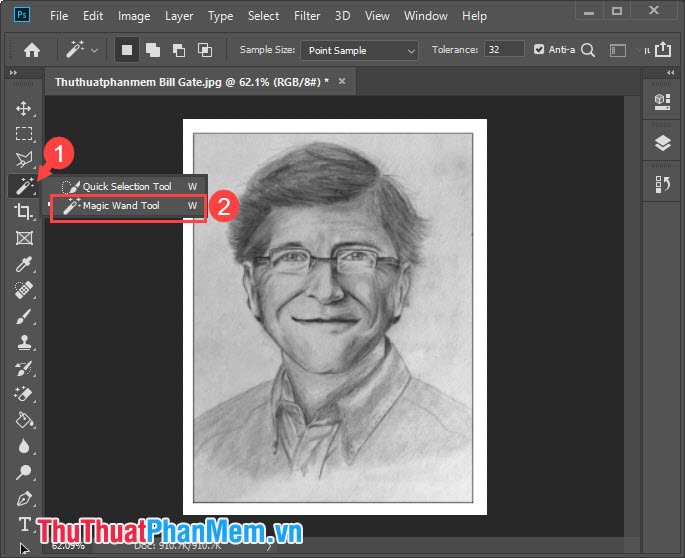Click the Home icon in options bar
This screenshot has width=685, height=558.
(31, 50)
